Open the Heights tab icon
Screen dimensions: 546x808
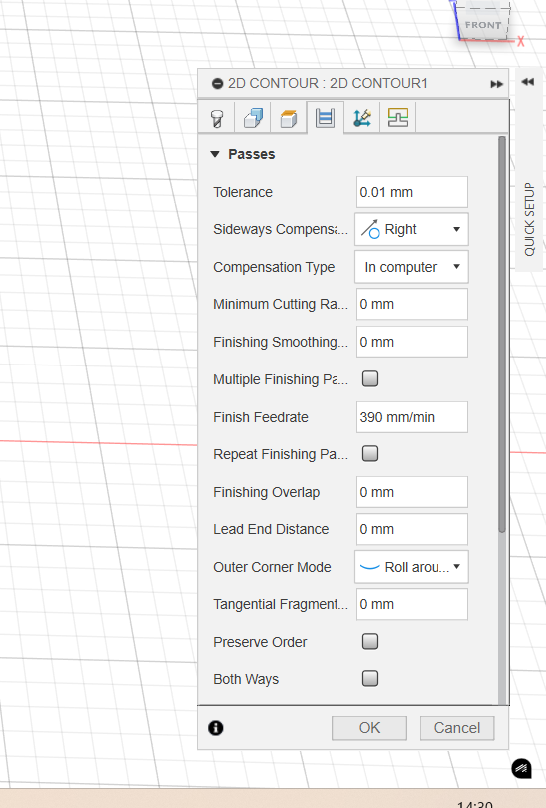(289, 118)
